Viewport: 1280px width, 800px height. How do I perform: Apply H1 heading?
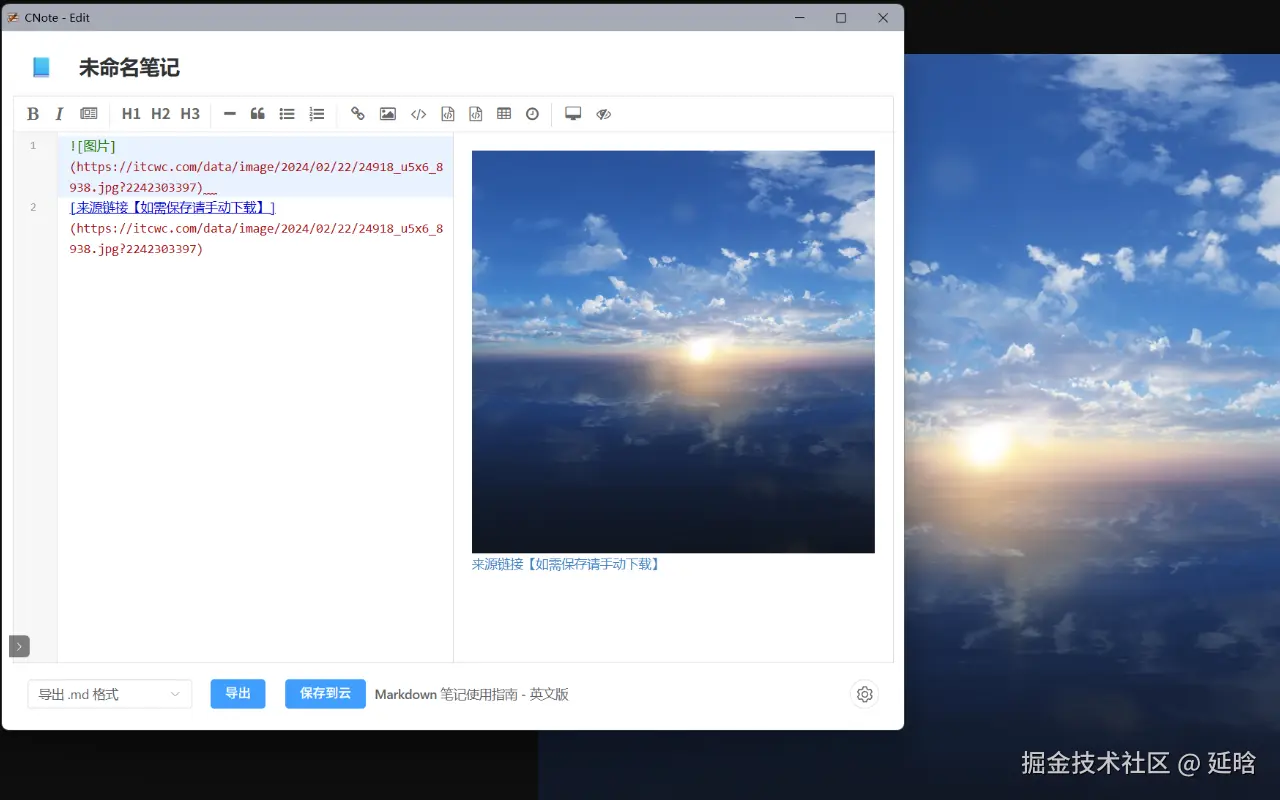coord(131,114)
